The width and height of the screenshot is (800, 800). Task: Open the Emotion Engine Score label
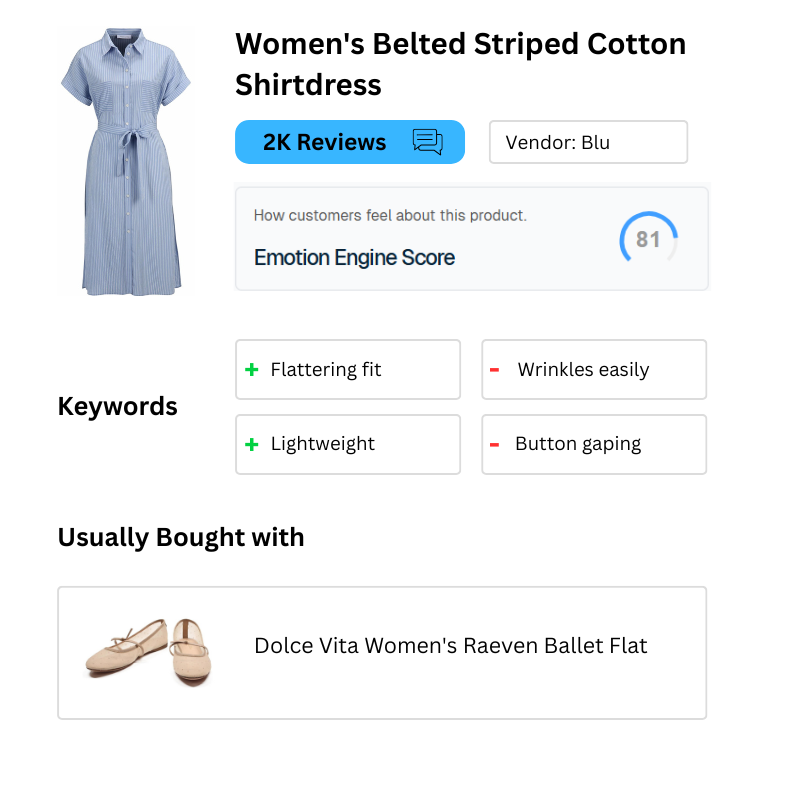(x=355, y=258)
